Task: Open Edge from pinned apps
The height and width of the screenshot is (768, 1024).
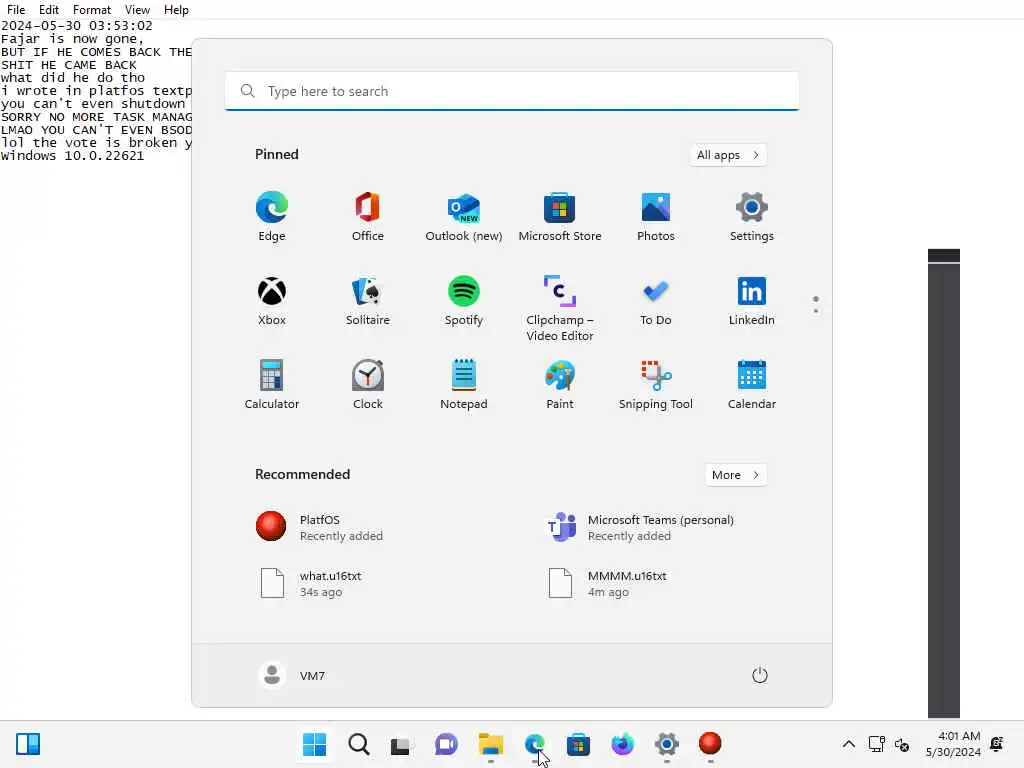Action: [x=272, y=217]
